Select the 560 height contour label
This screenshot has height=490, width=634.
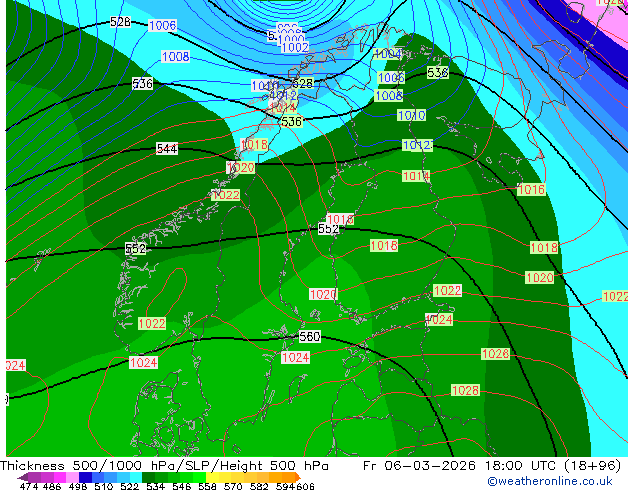[309, 336]
